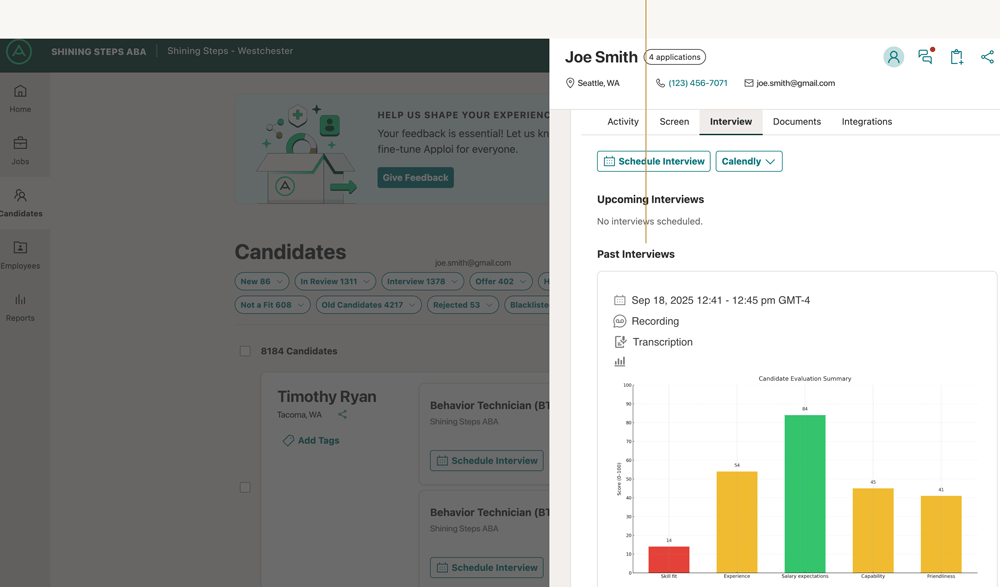
Task: Click the clipboard add-note icon
Action: click(956, 57)
